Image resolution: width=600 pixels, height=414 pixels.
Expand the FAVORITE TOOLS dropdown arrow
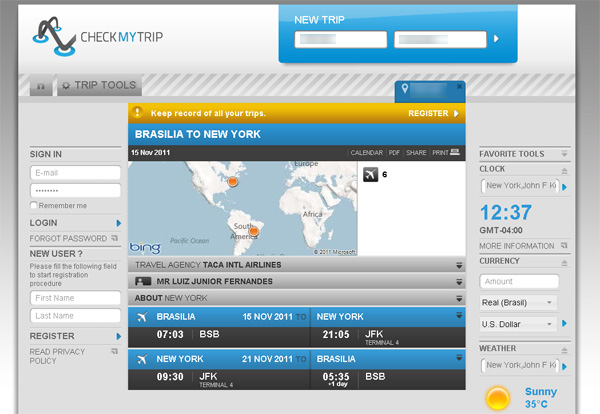tap(564, 154)
